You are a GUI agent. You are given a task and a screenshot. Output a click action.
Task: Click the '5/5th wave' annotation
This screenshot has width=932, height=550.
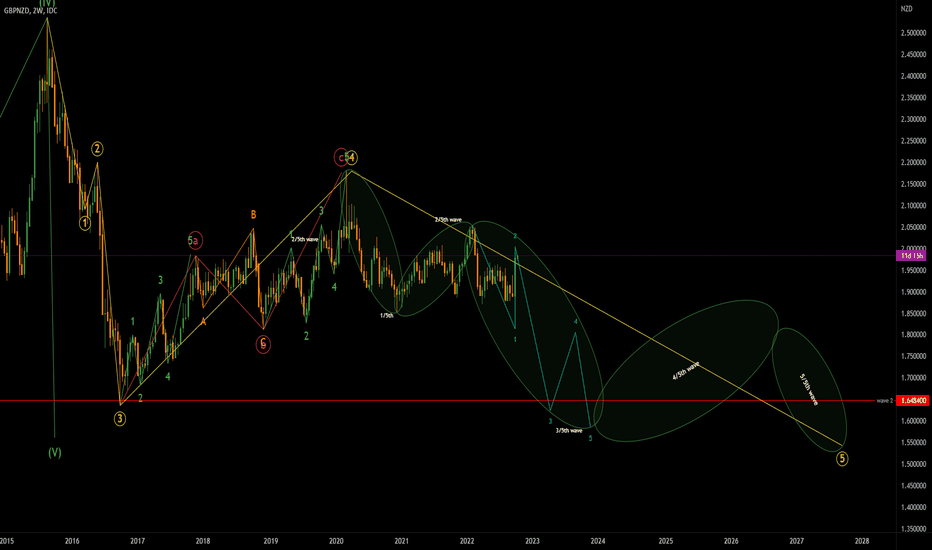(x=809, y=389)
